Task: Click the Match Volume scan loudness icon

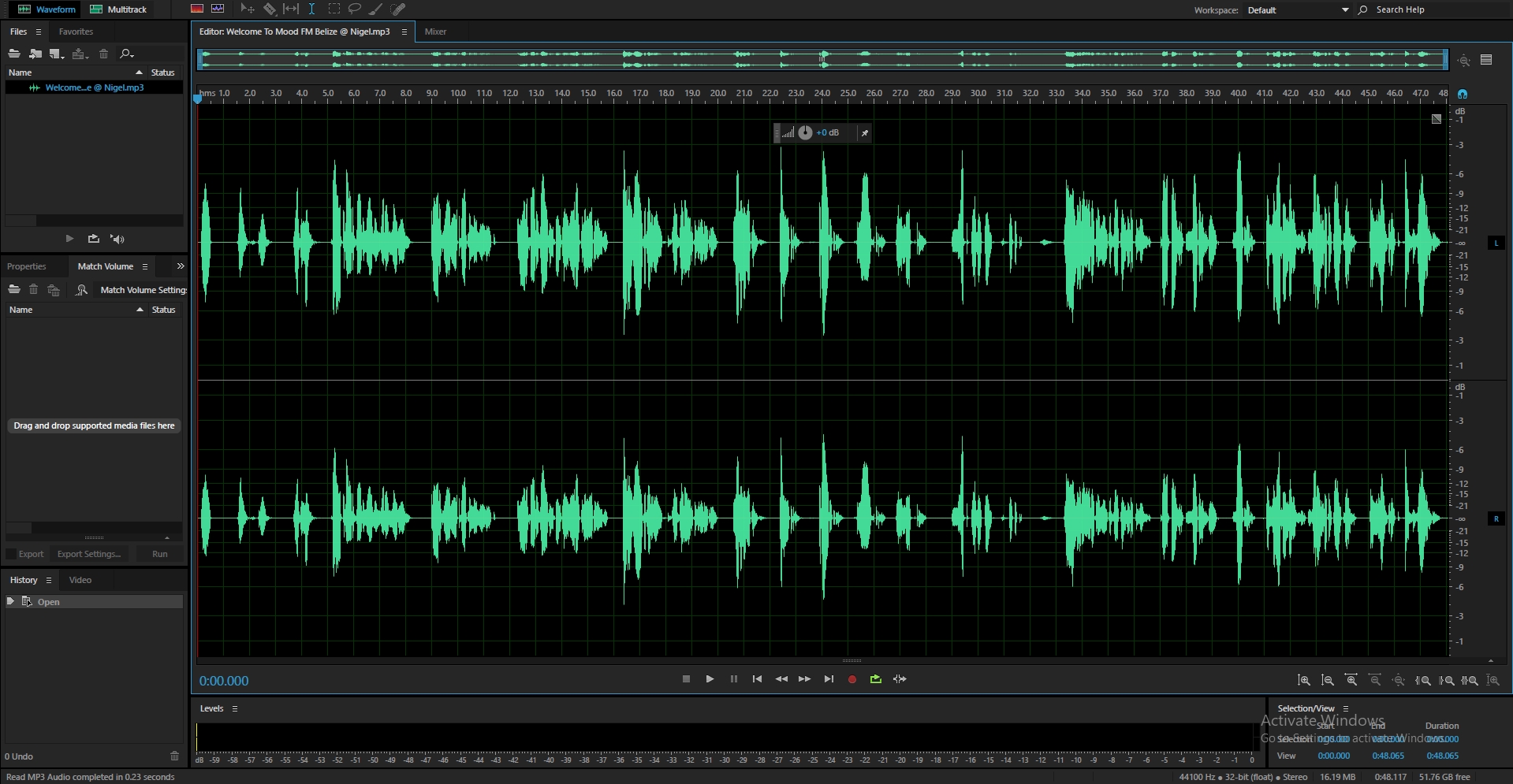Action: click(81, 290)
